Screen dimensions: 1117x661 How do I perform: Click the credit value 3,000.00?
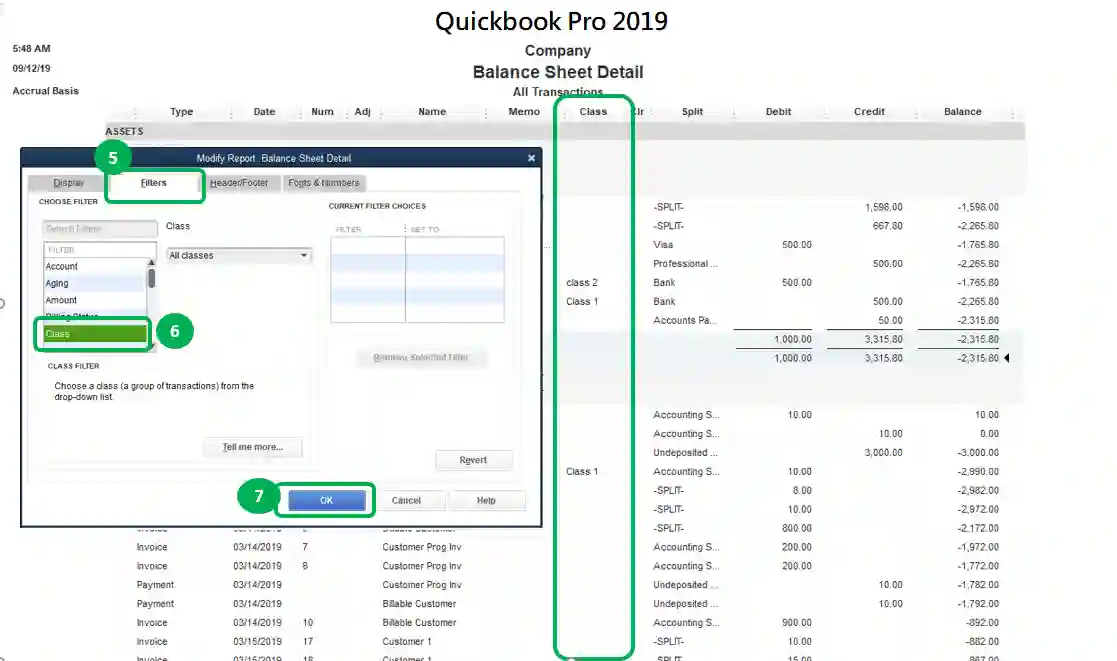tap(883, 453)
